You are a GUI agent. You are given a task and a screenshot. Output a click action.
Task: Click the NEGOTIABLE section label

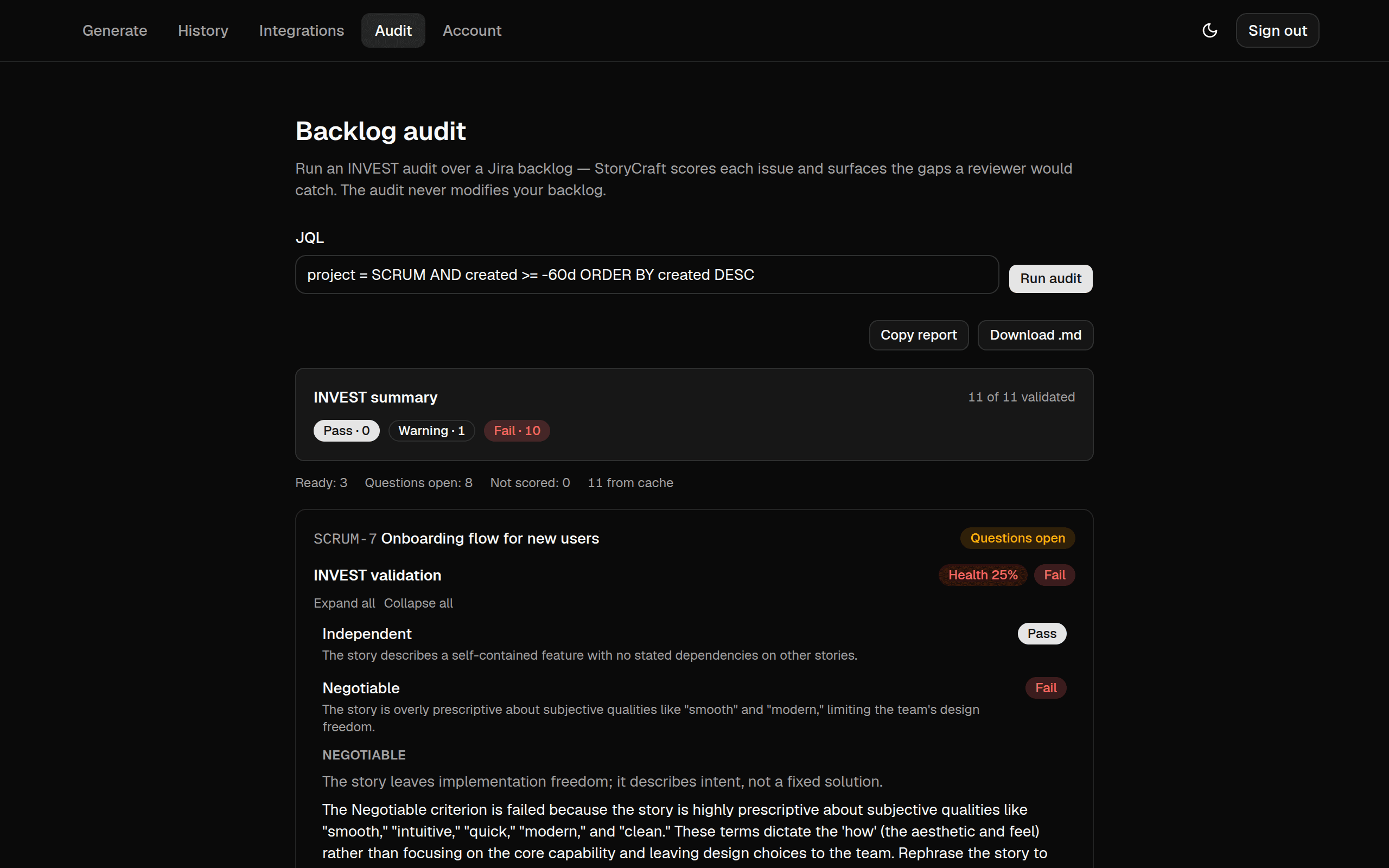(x=364, y=755)
